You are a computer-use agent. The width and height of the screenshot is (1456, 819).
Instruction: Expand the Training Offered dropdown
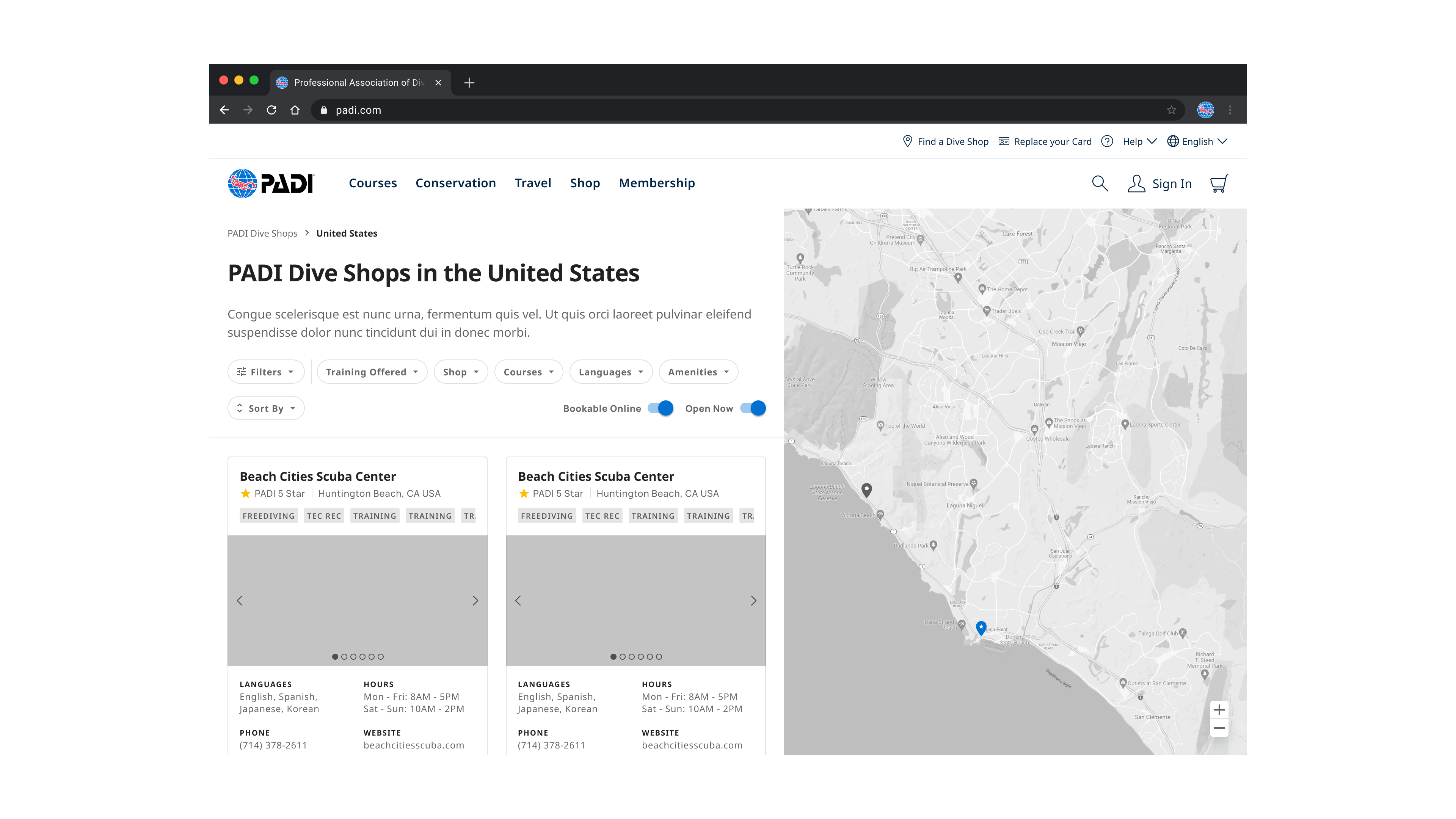371,372
